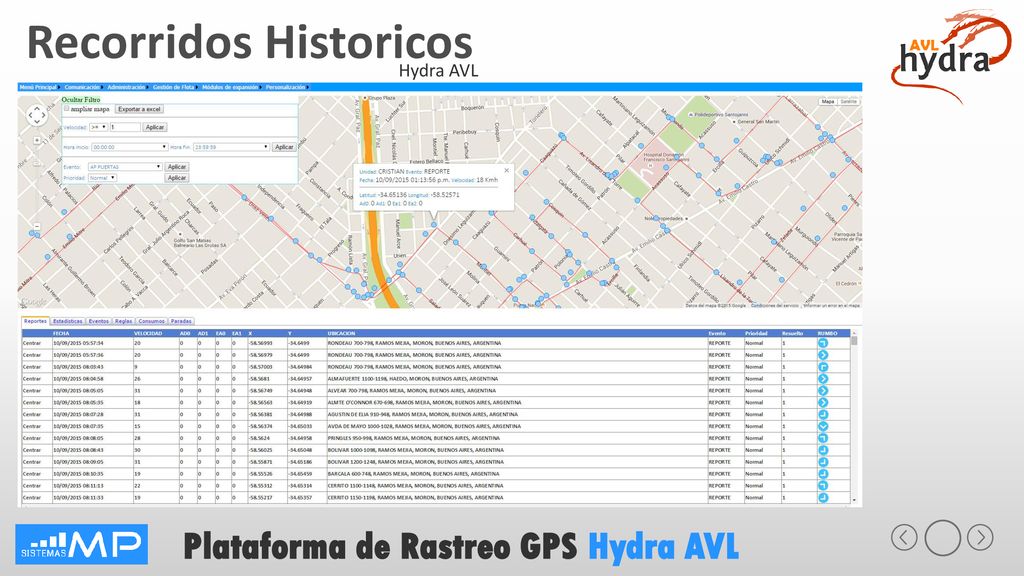The image size is (1024, 576).
Task: Click the Ocultar Filtro link
Action: [81, 100]
